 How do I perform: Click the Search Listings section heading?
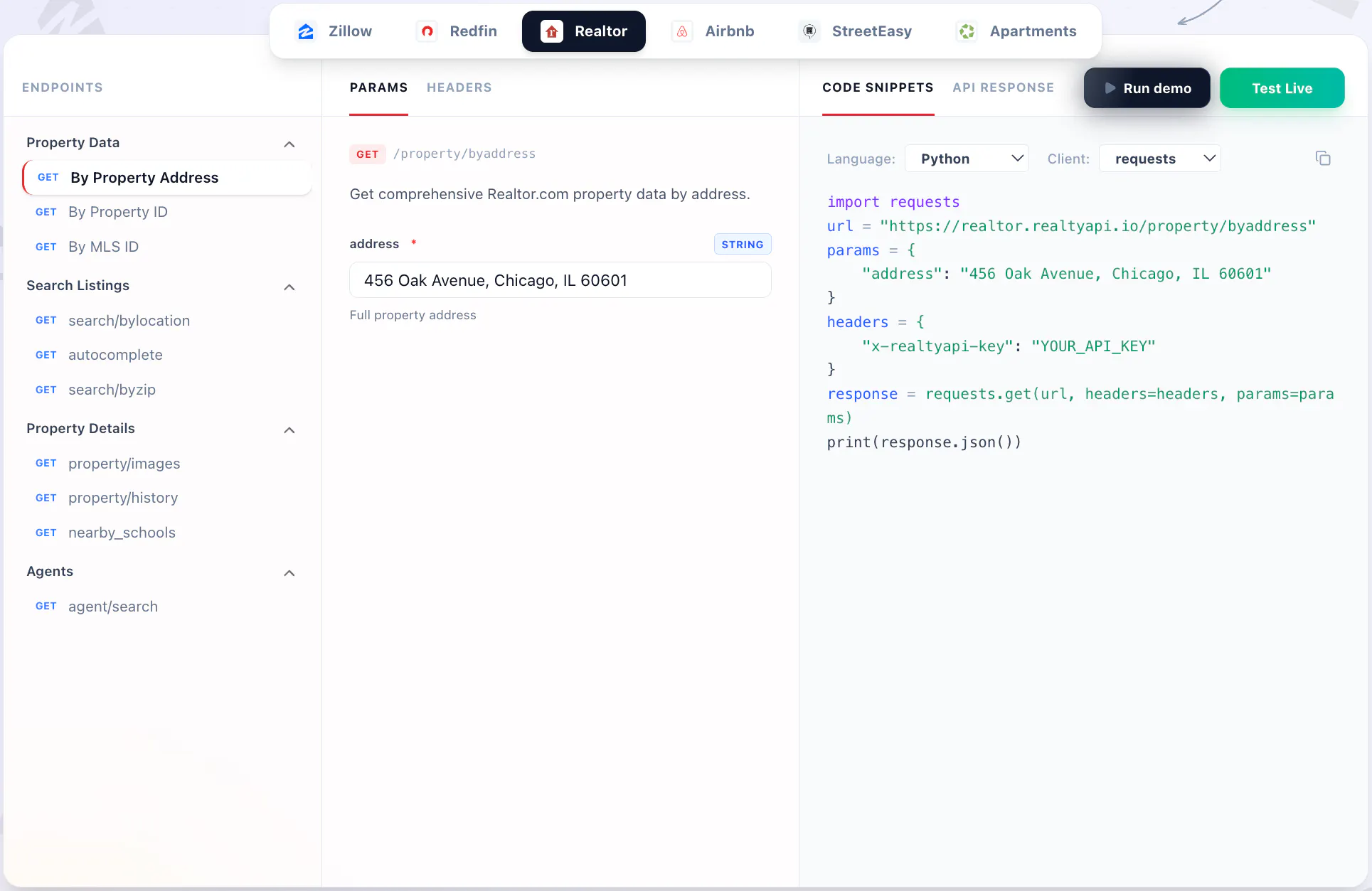coord(78,285)
